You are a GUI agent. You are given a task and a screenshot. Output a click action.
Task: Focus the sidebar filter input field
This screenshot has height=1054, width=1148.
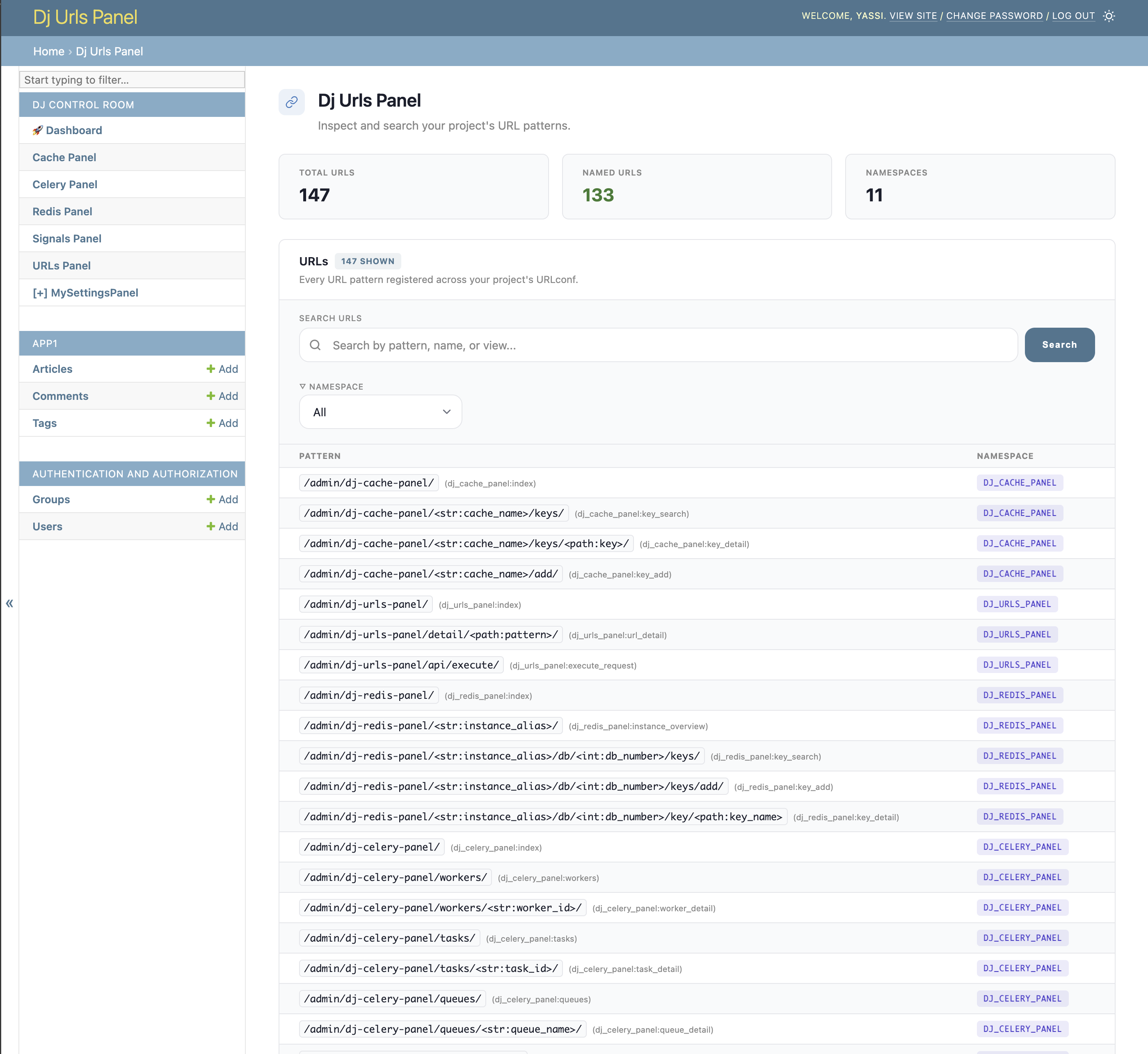click(x=132, y=80)
